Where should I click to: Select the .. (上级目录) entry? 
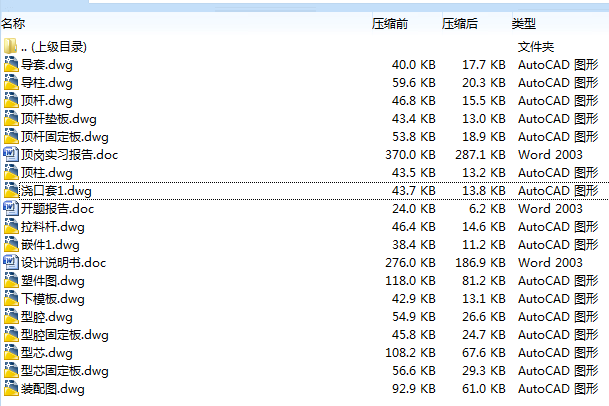(54, 47)
